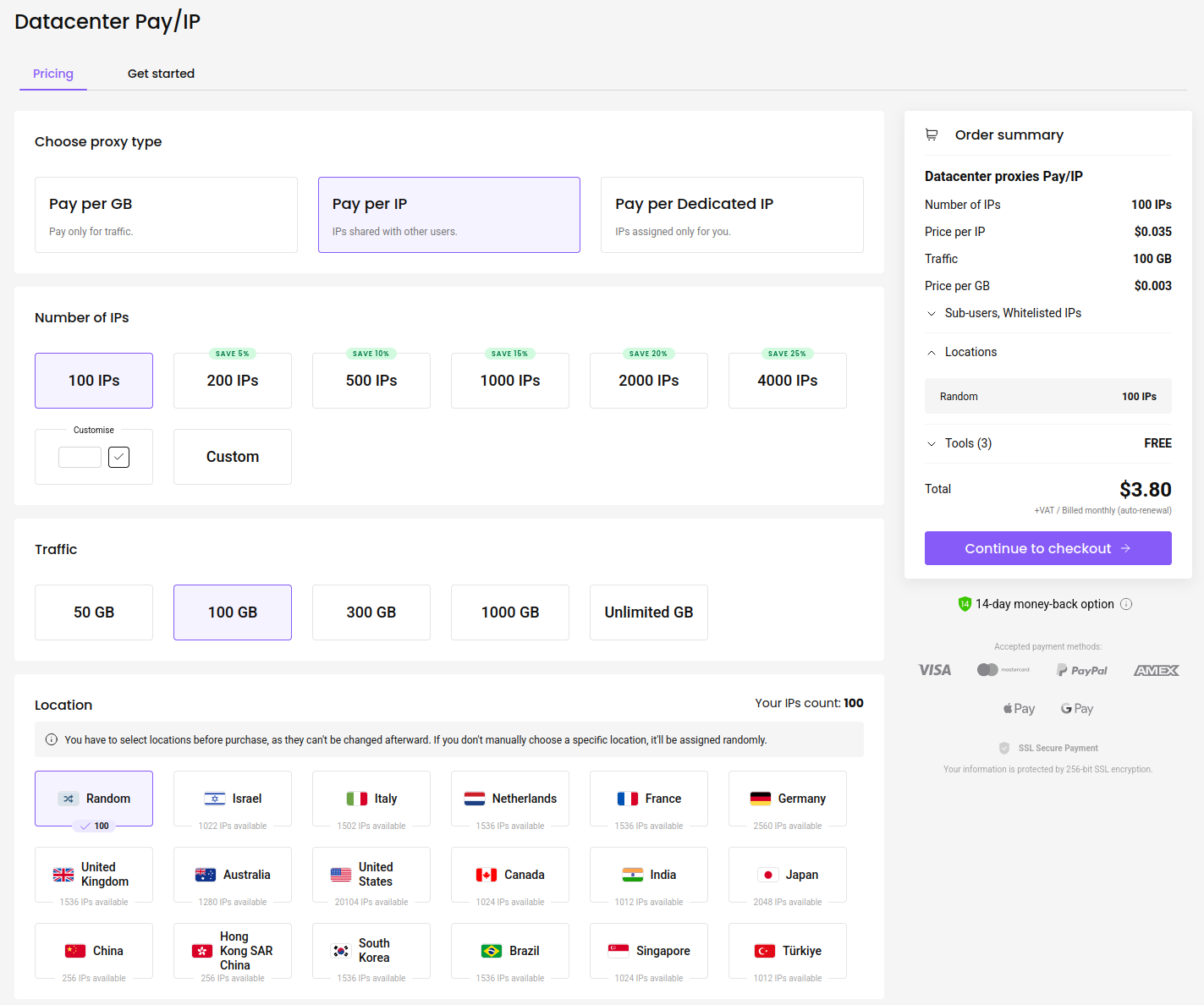Click the shuffle icon on Random location card
This screenshot has width=1204, height=1005.
[67, 798]
